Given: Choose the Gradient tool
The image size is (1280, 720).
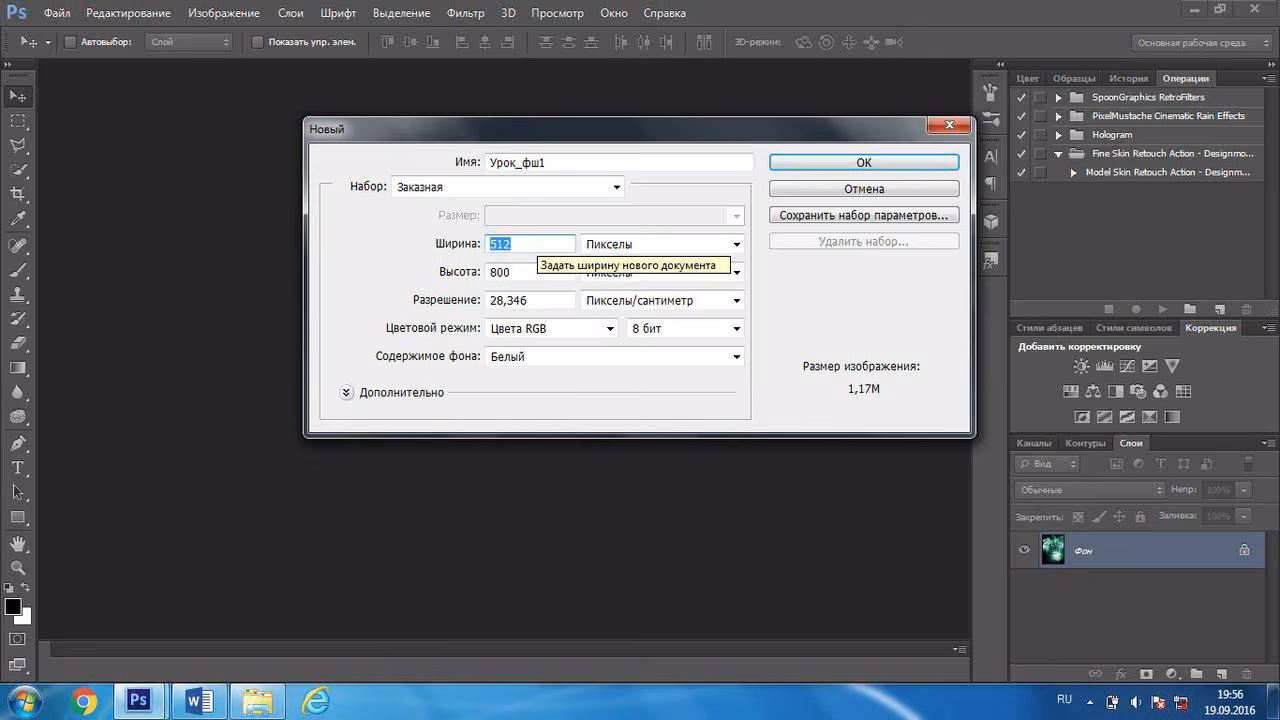Looking at the screenshot, I should pos(18,369).
